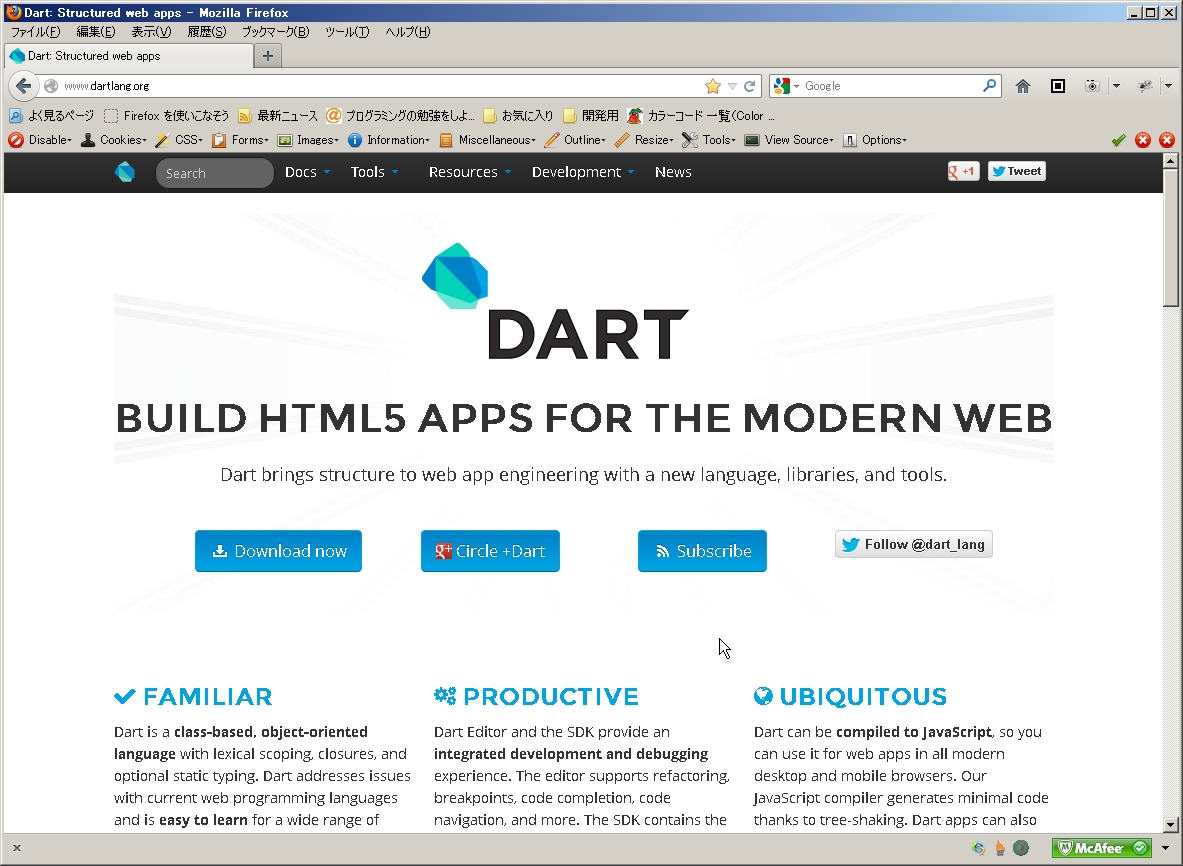Click the Follow @dart_lang button

point(914,544)
